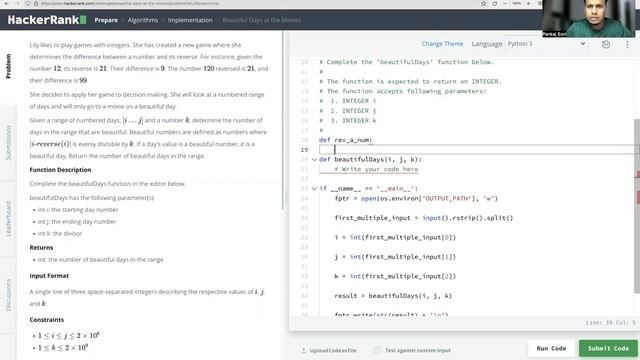Screen dimensions: 640x360
Task: Click 'def rev_a_num:' code line
Action: click(x=345, y=140)
